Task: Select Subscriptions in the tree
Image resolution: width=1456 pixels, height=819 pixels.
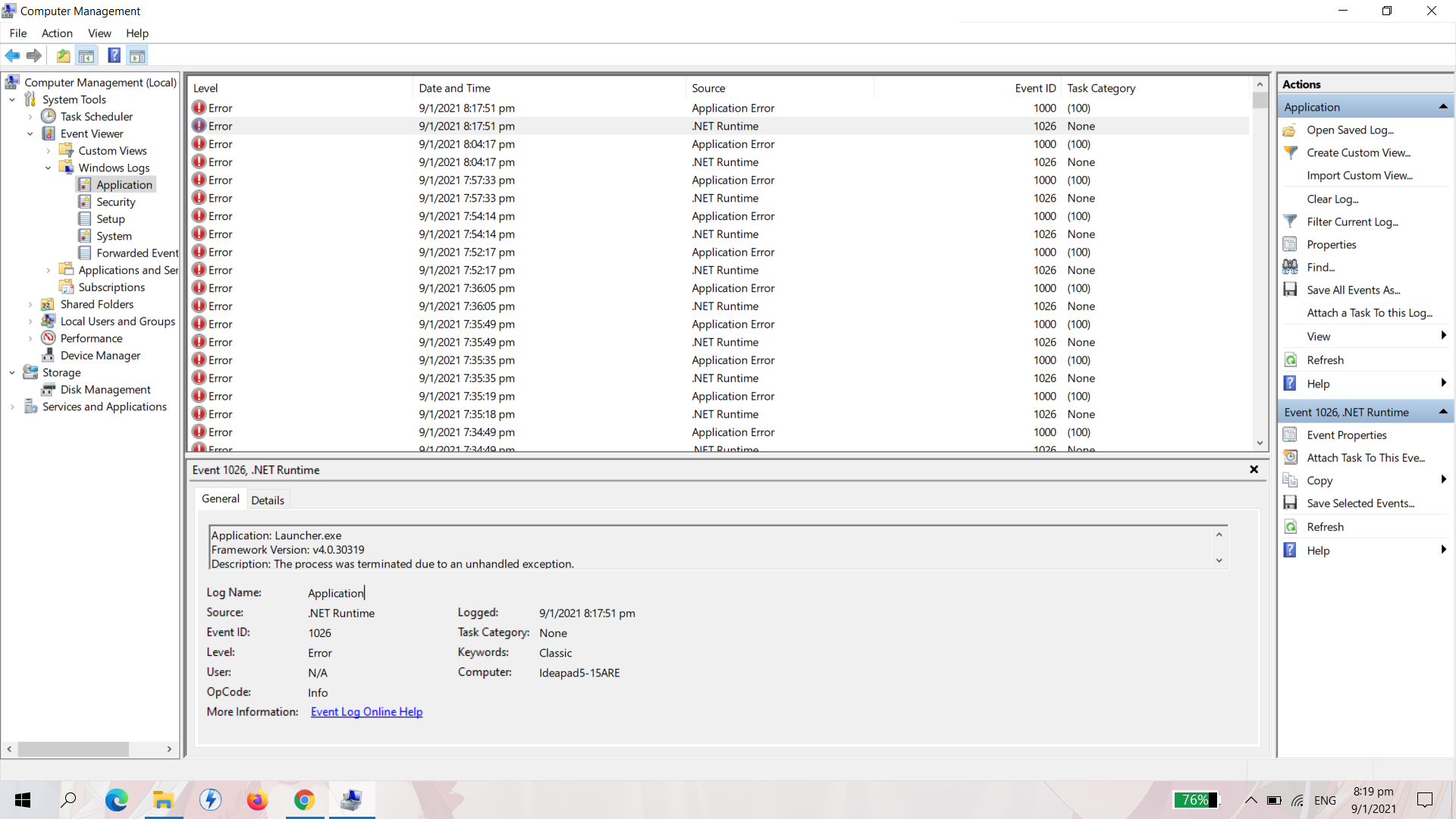Action: pyautogui.click(x=111, y=287)
